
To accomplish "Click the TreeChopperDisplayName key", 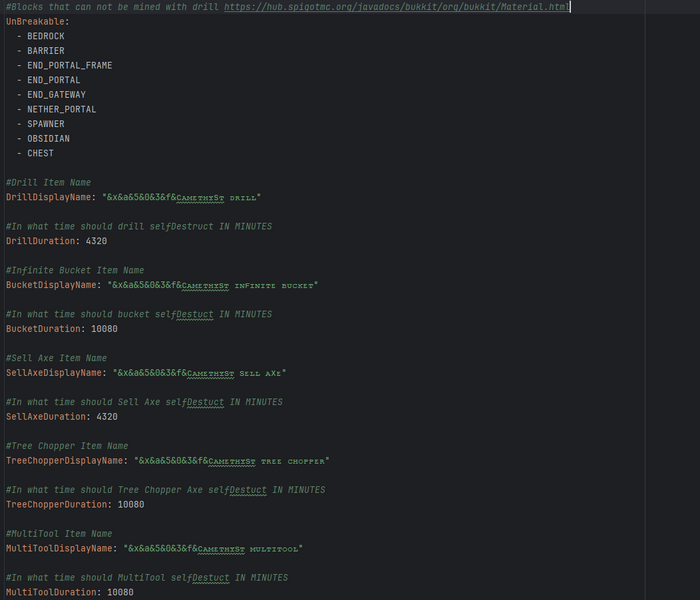I will (x=64, y=461).
